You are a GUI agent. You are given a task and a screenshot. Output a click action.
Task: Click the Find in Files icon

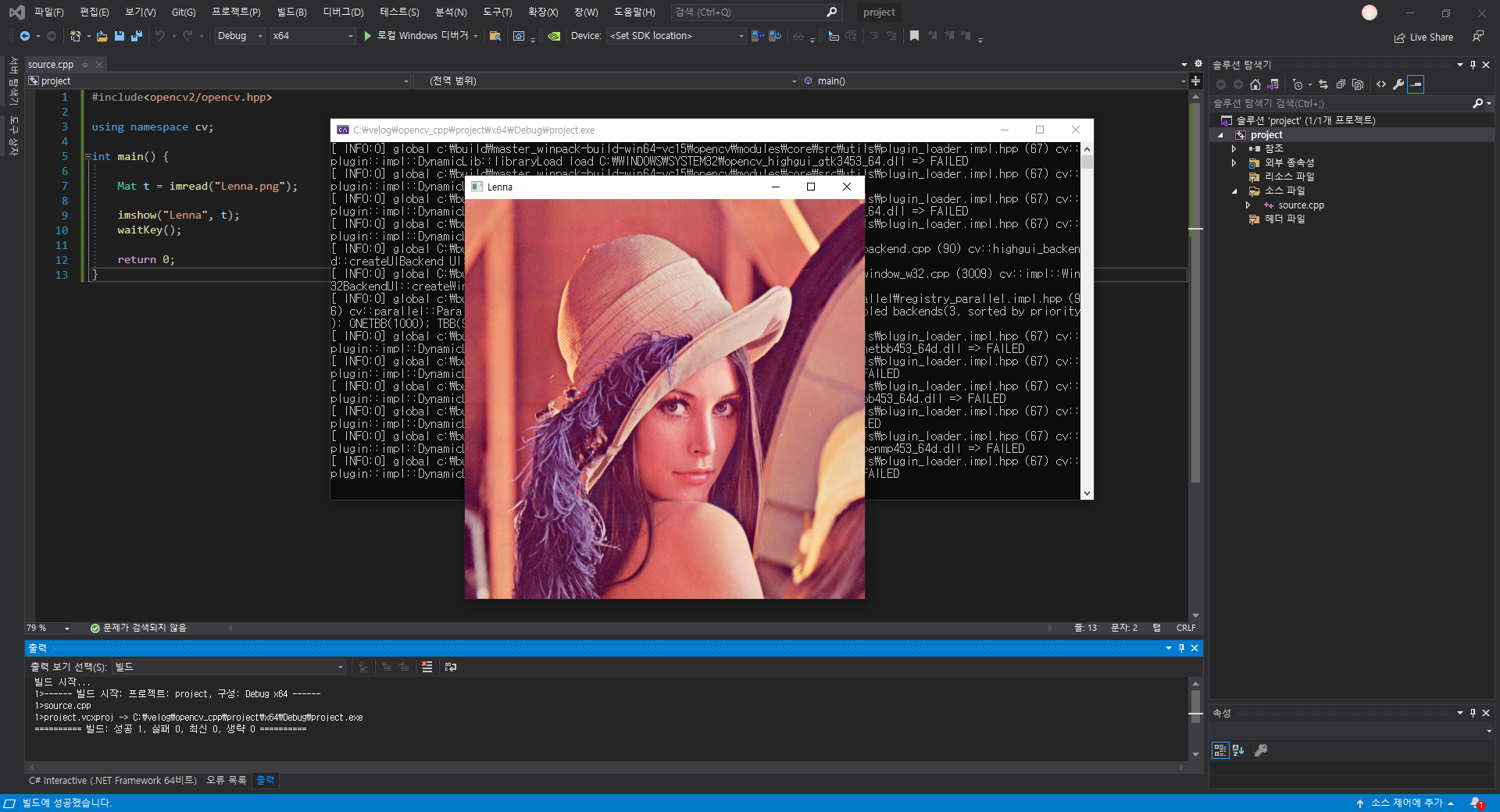point(495,36)
